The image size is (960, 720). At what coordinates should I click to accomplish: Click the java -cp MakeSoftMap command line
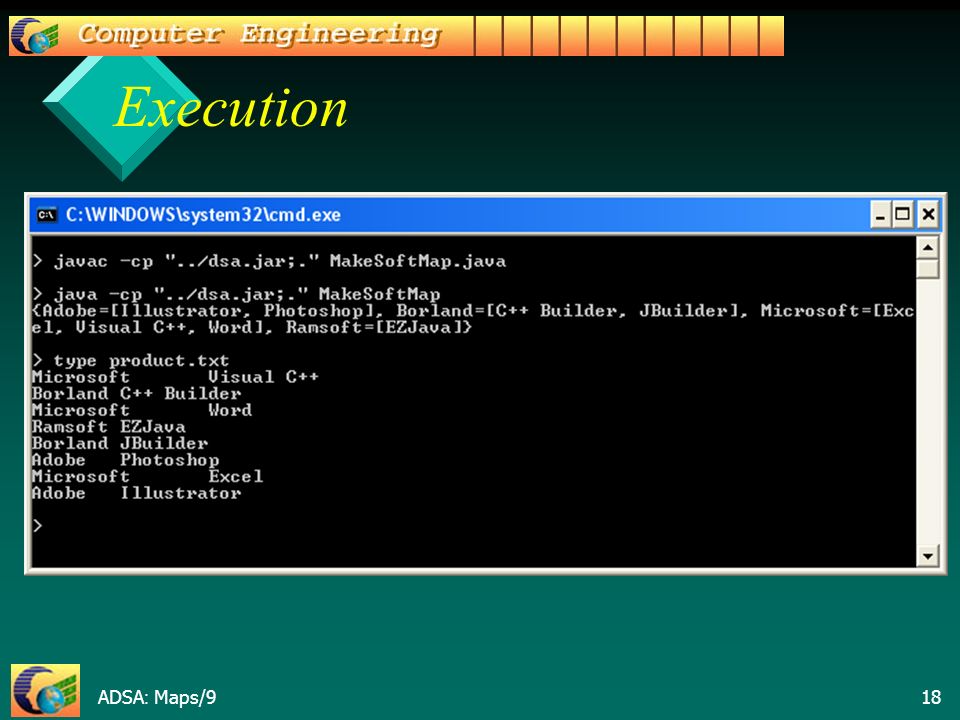pos(236,294)
